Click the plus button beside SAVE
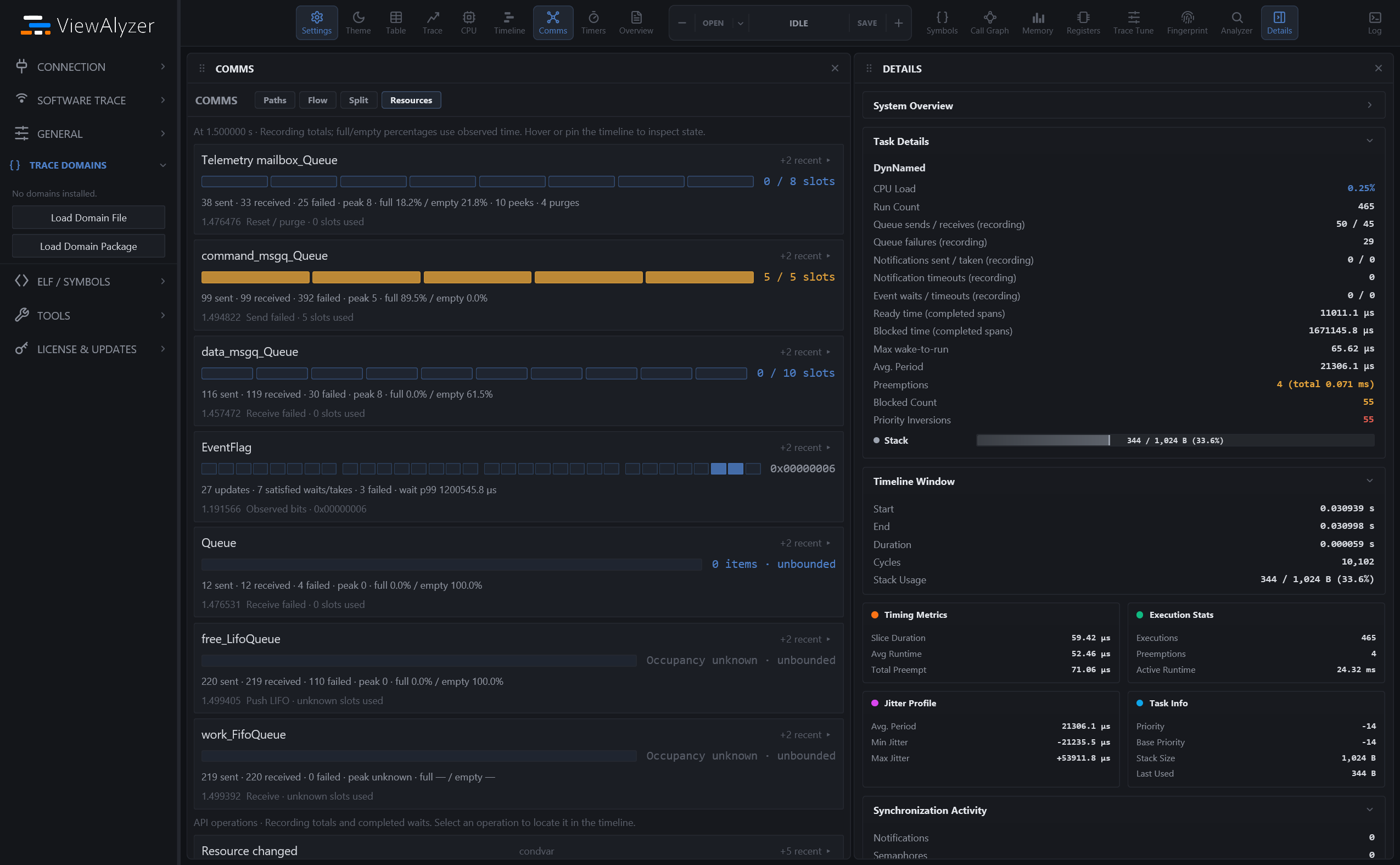The width and height of the screenshot is (1400, 865). (x=898, y=24)
